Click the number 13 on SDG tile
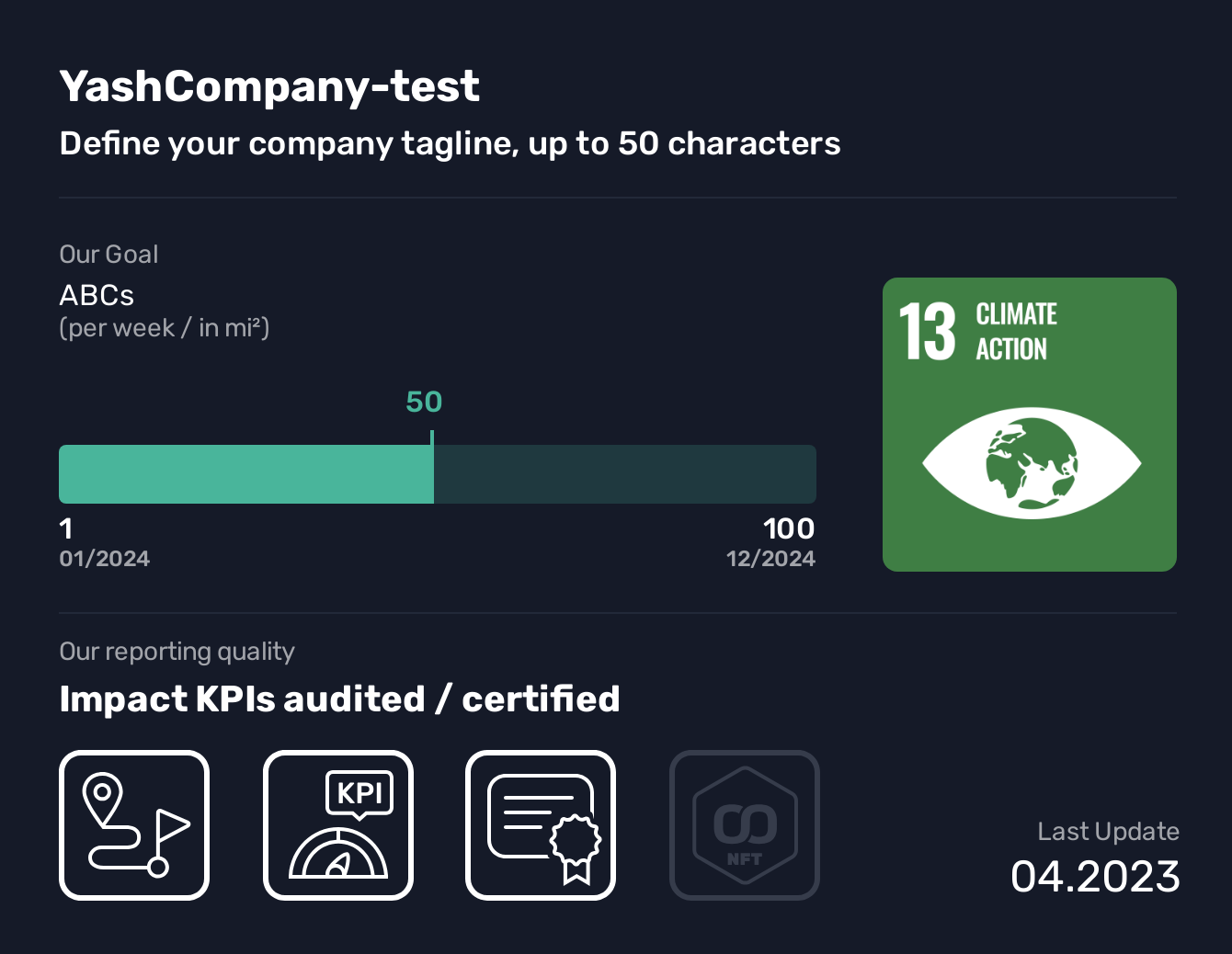The width and height of the screenshot is (1232, 954). click(x=927, y=332)
